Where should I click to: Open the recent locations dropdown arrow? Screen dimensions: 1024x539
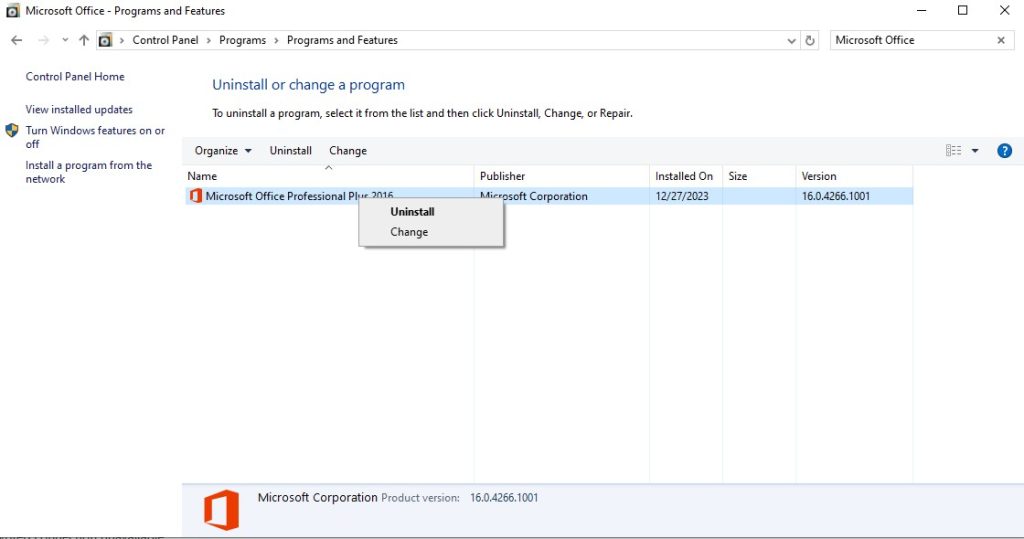65,41
